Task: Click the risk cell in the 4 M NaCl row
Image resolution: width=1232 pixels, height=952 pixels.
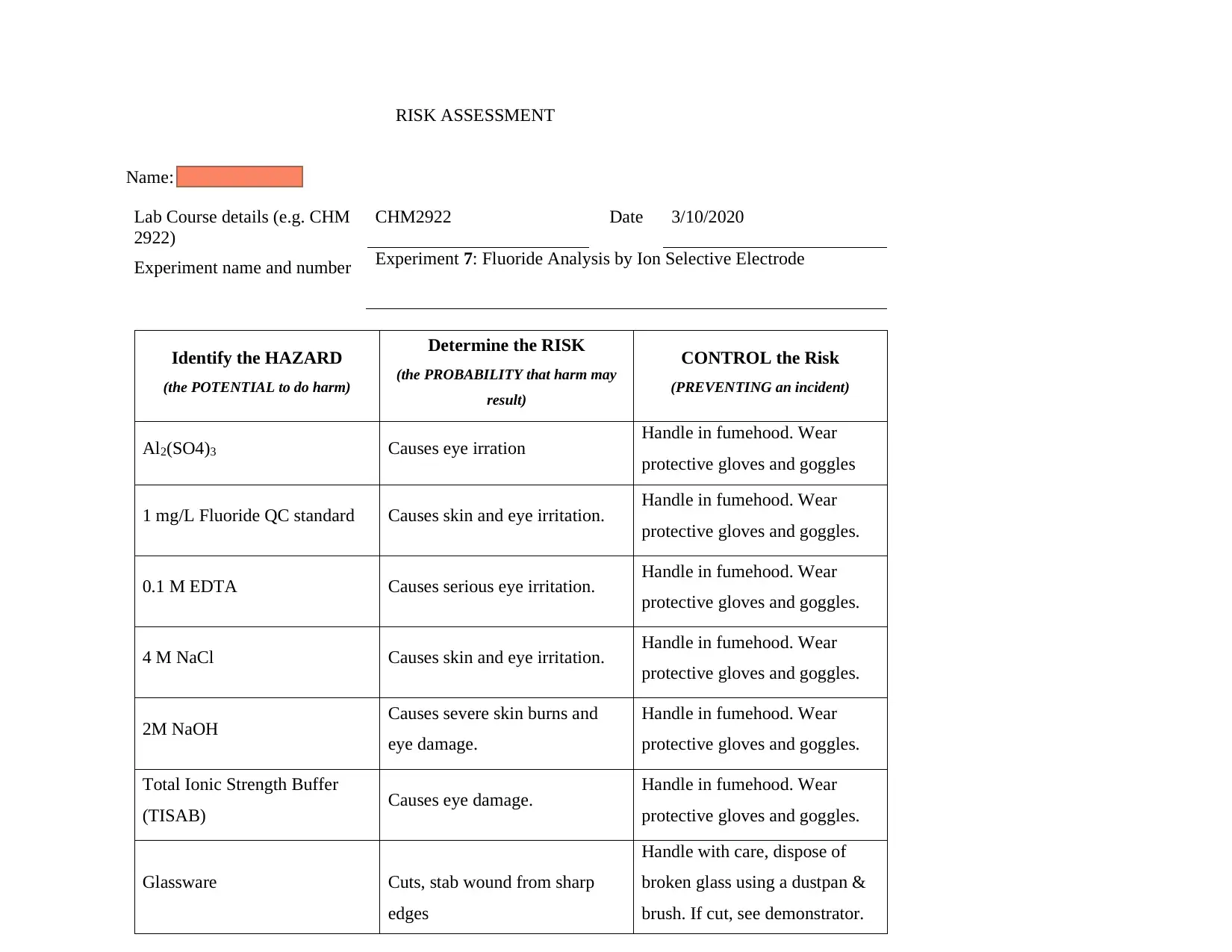Action: (x=506, y=662)
